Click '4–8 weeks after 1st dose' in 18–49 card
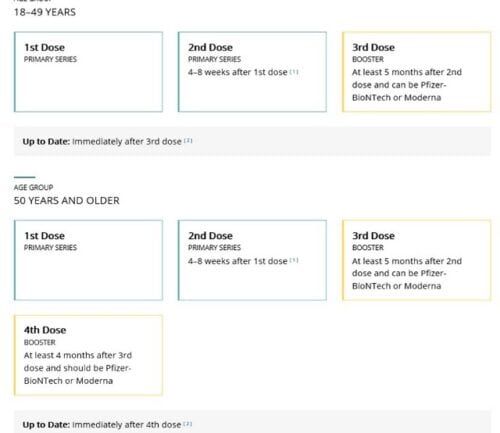This screenshot has width=500, height=433. 238,72
